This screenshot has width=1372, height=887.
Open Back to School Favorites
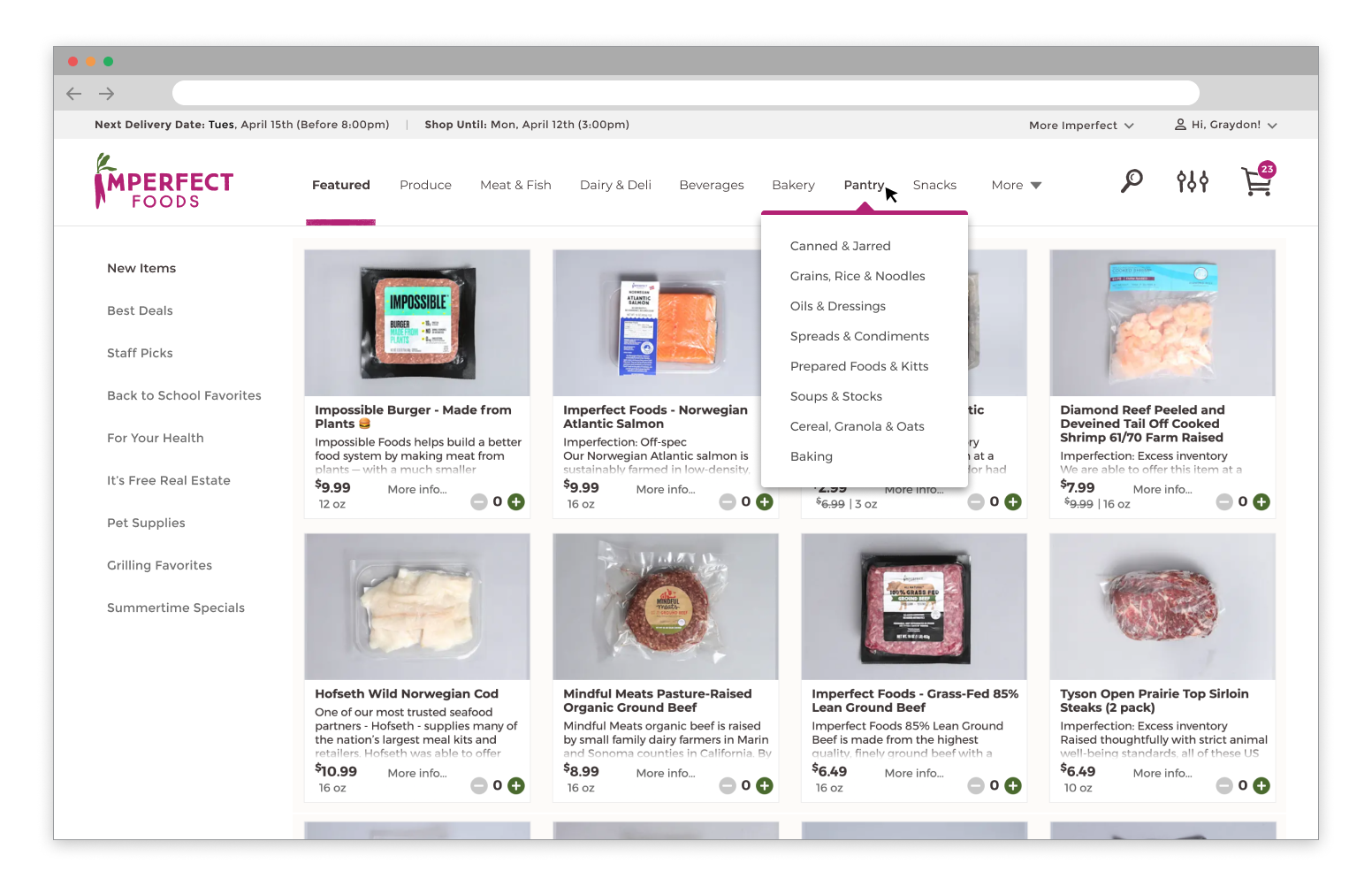pos(184,395)
